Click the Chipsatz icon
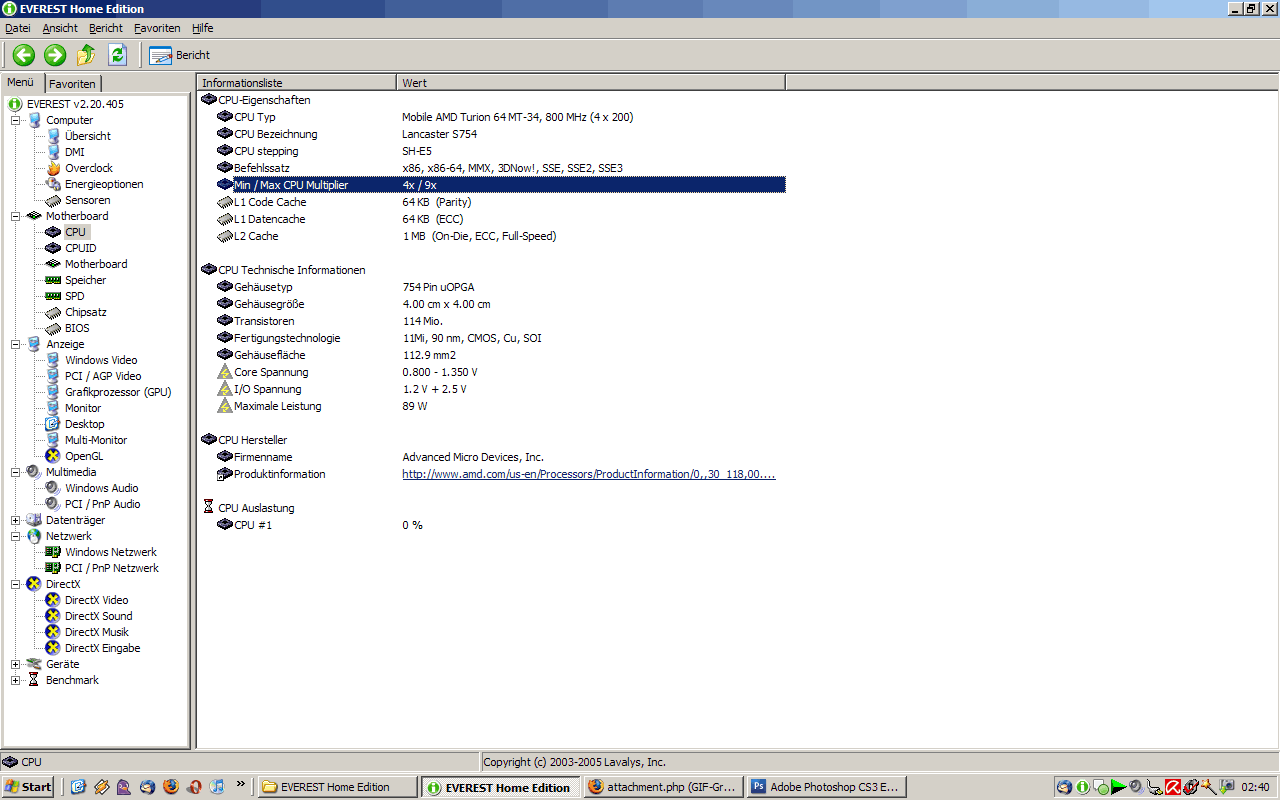This screenshot has height=800, width=1280. [53, 312]
